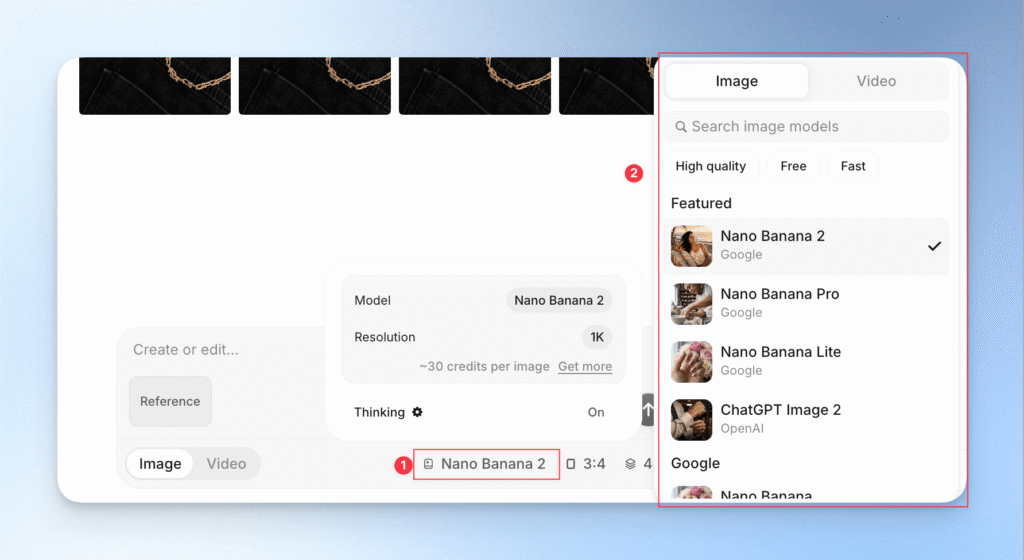Open the first generated chain image
The image size is (1024, 560).
point(155,86)
